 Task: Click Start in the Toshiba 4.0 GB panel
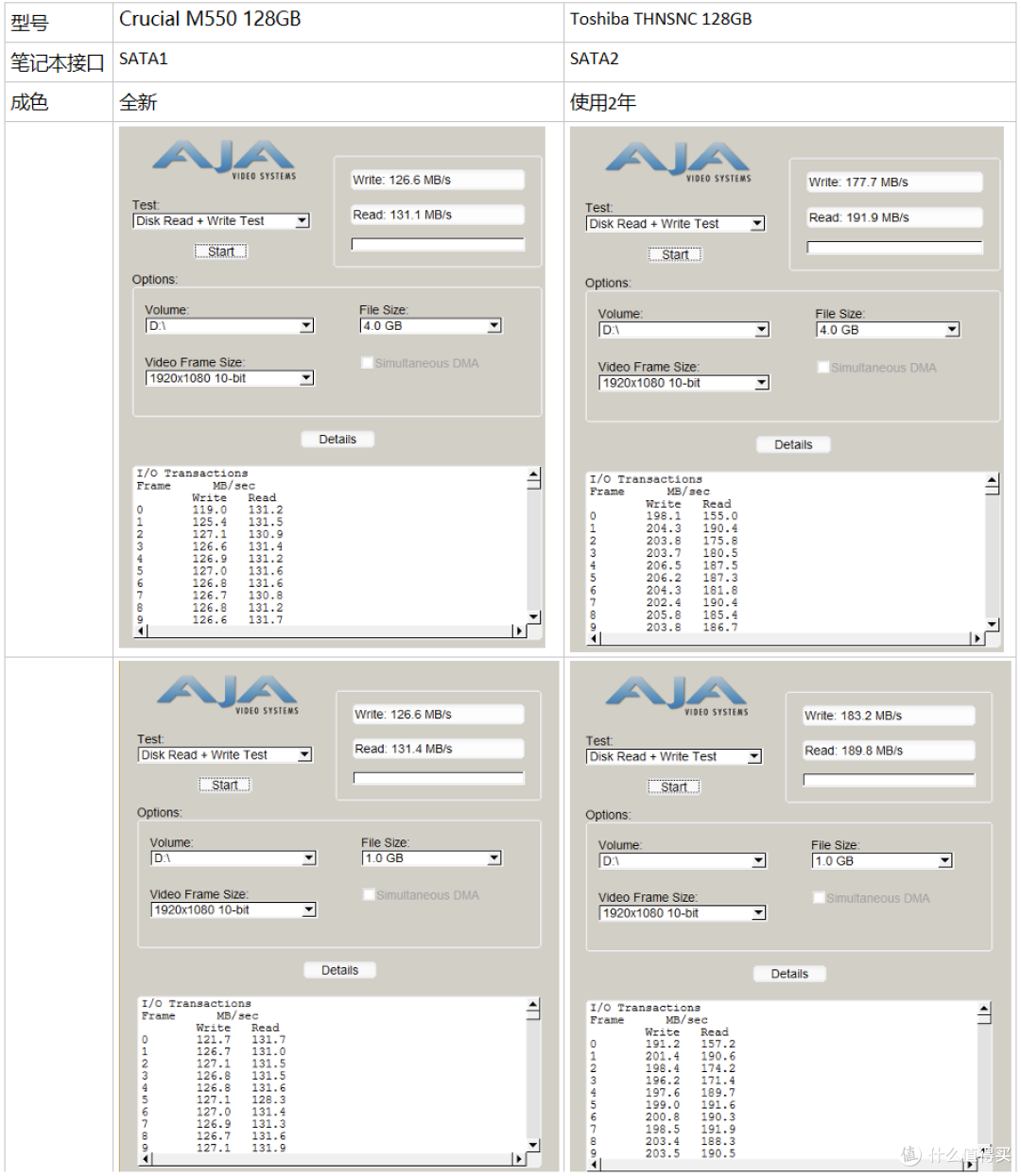(x=675, y=255)
